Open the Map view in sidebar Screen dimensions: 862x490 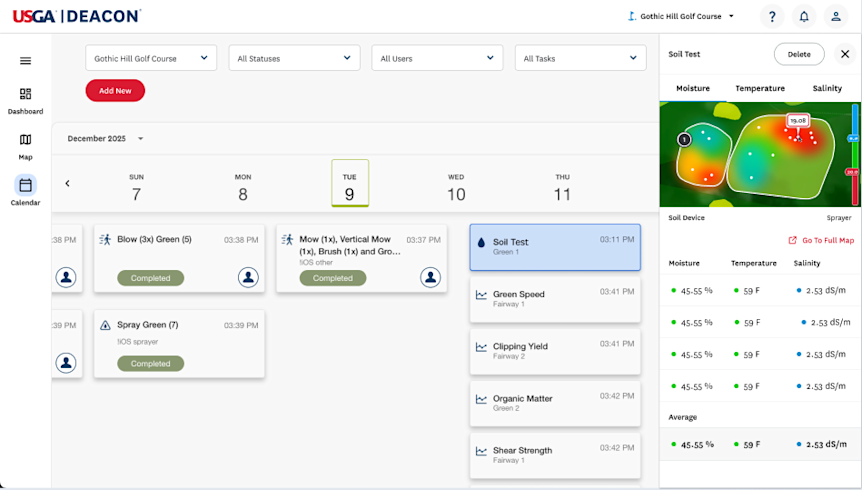25,147
